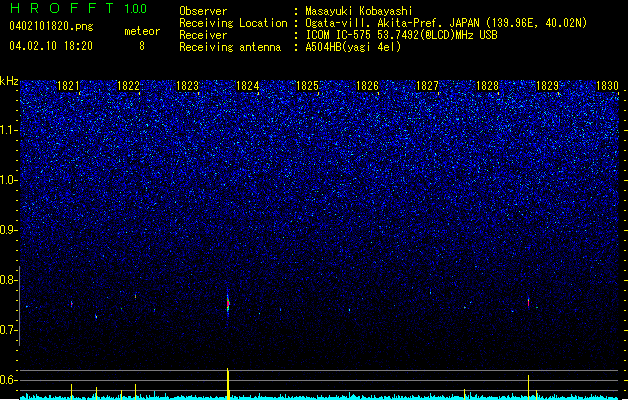Click the 1822 time axis label
Image resolution: width=629 pixels, height=400 pixels.
click(x=128, y=85)
